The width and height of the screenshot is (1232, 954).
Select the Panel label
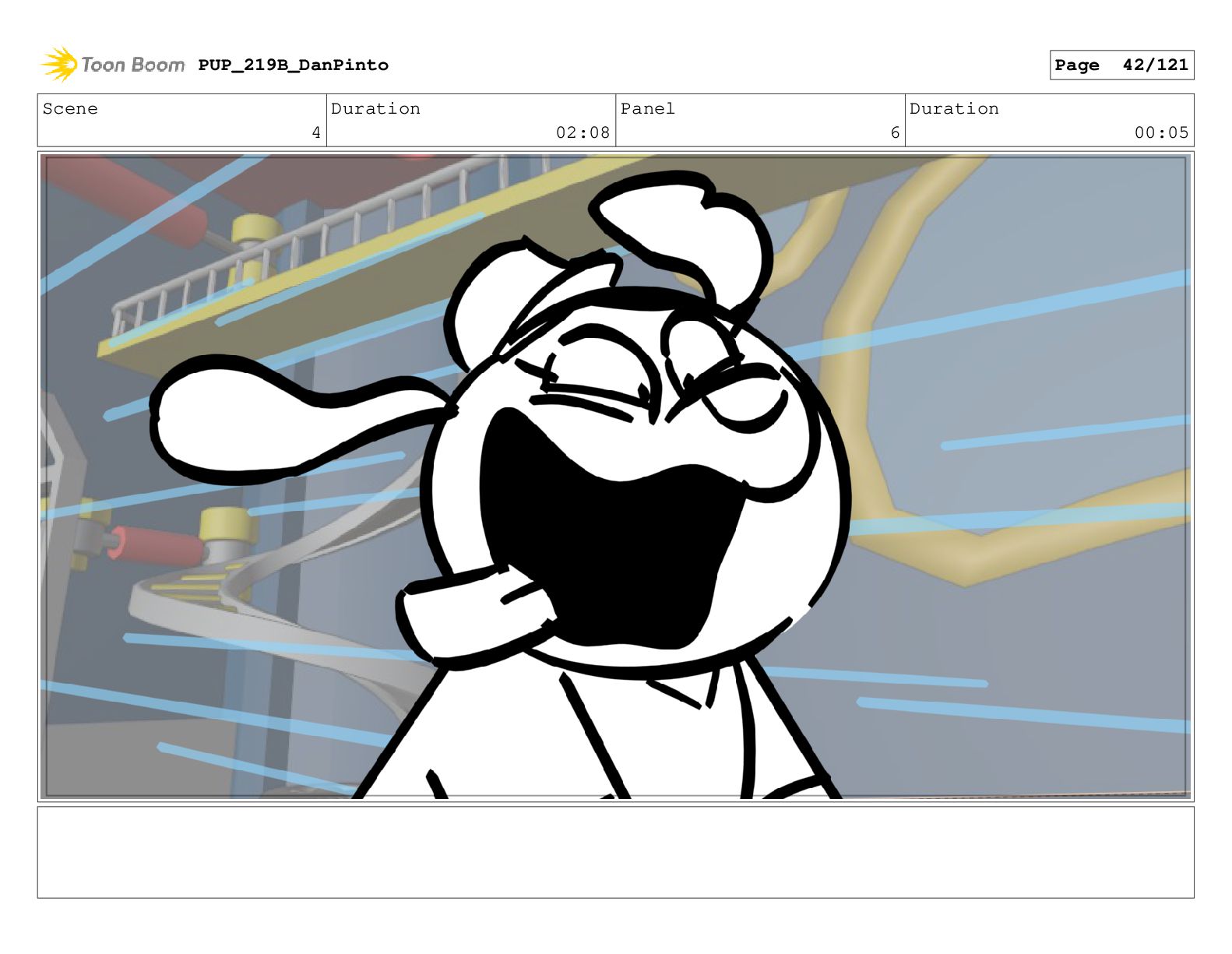(647, 109)
